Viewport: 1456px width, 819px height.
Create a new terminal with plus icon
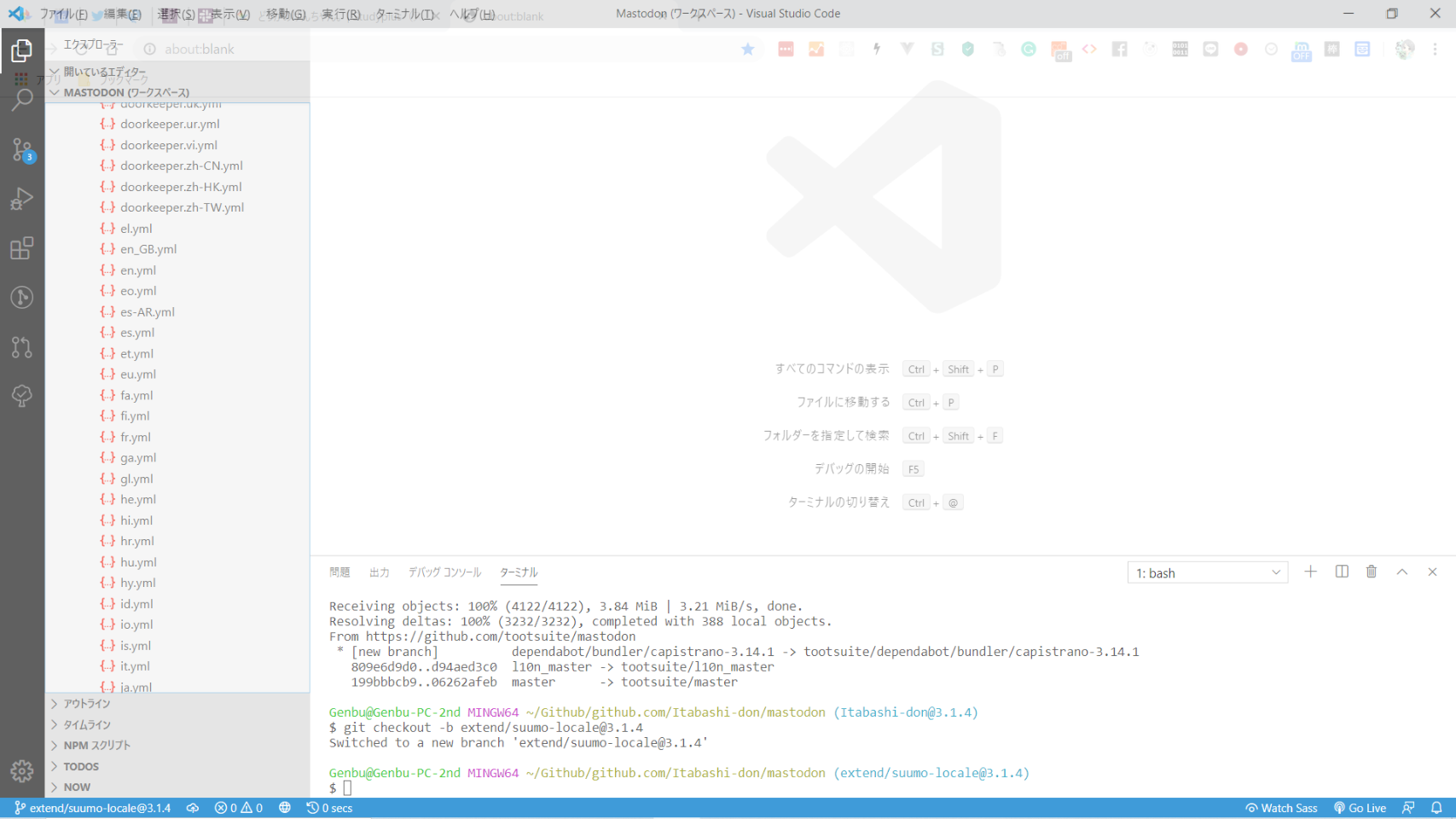tap(1311, 572)
